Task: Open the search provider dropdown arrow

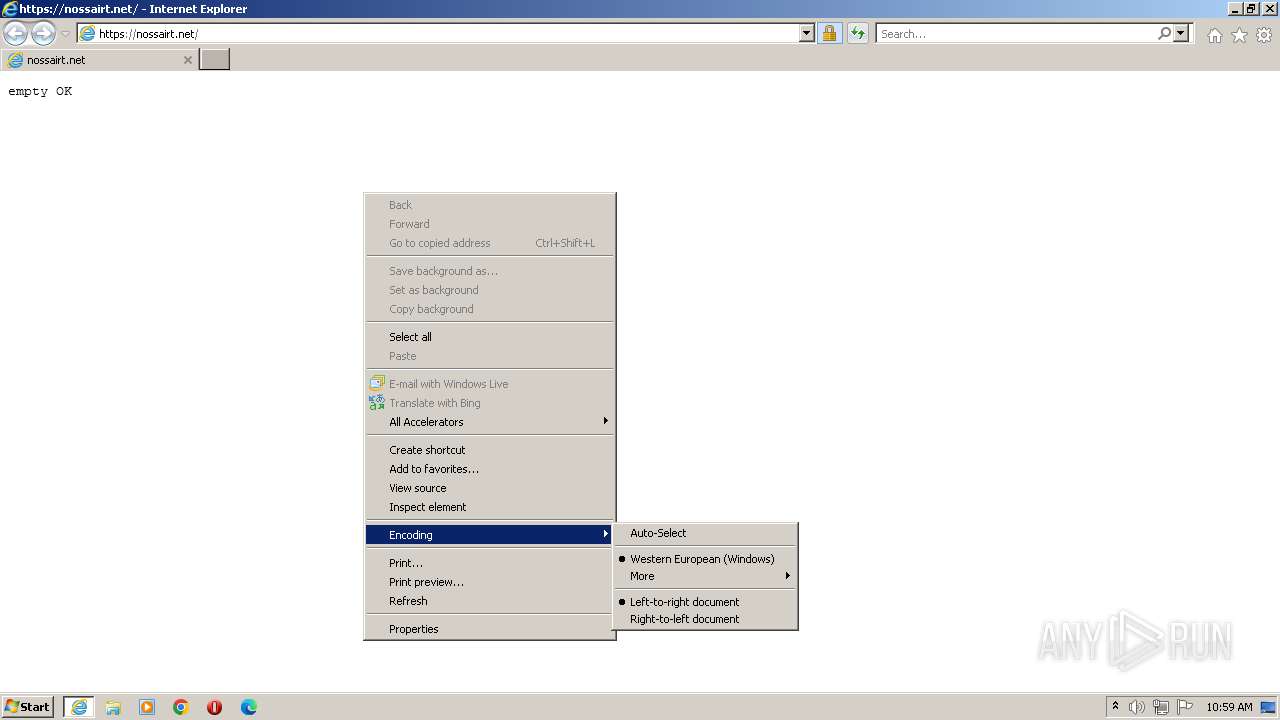Action: 1181,33
